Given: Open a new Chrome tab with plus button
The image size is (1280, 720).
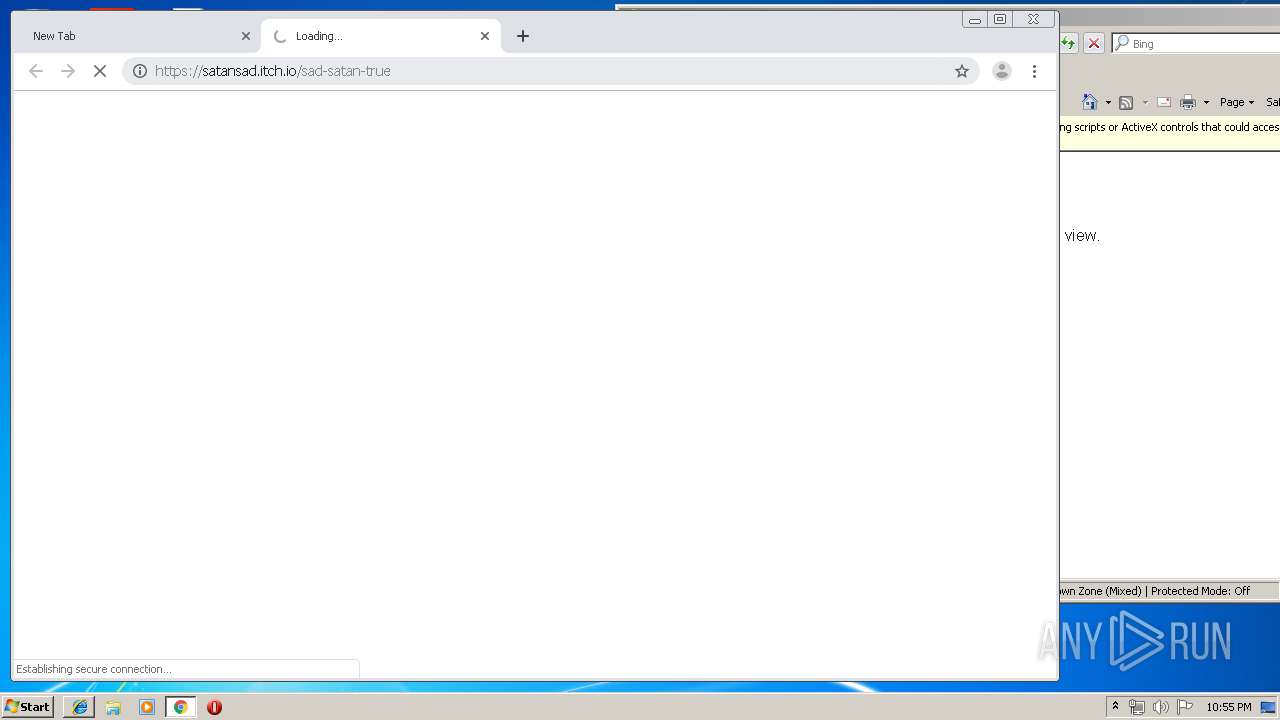Looking at the screenshot, I should [523, 36].
